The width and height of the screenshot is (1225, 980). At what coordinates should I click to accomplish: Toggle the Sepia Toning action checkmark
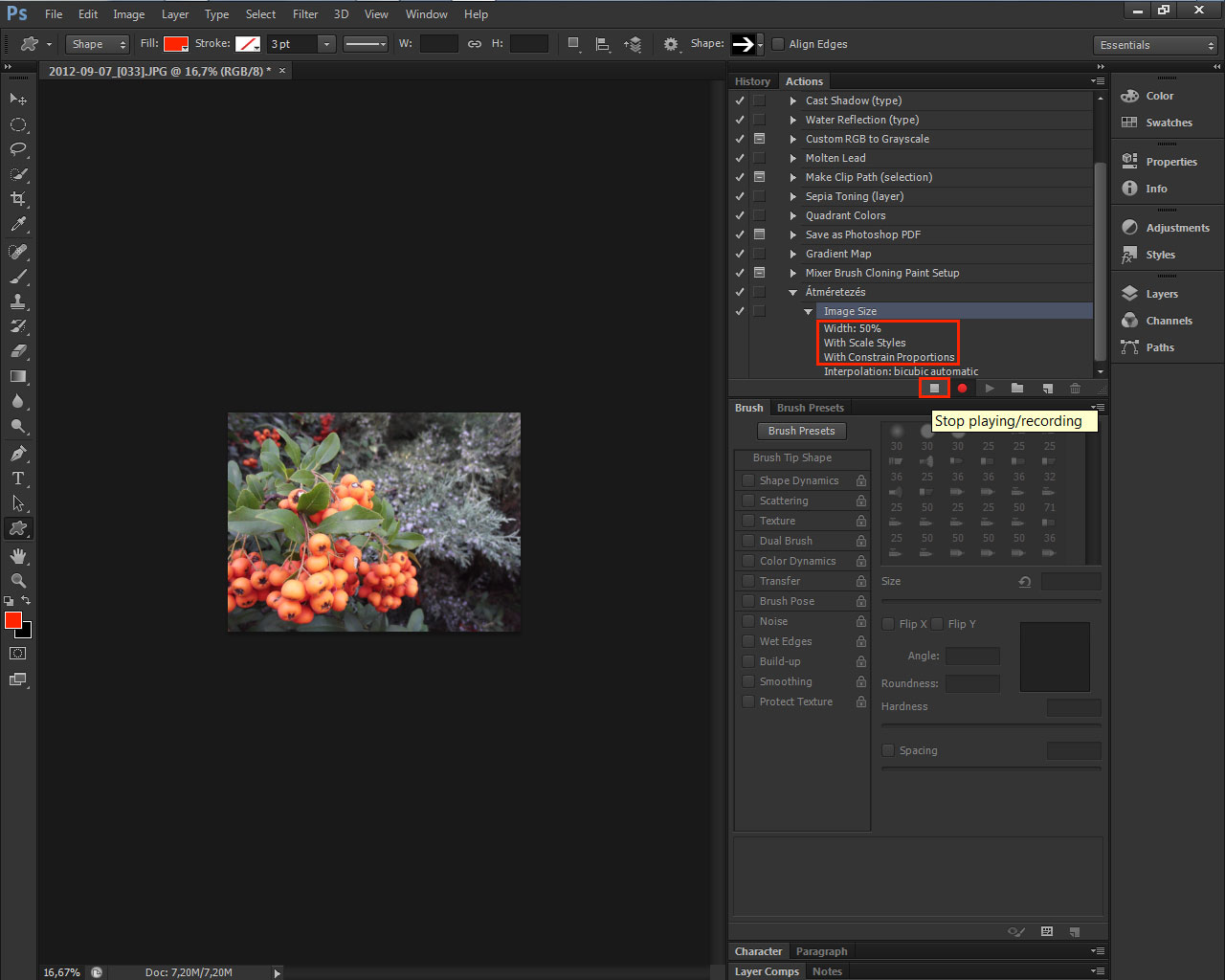tap(740, 196)
